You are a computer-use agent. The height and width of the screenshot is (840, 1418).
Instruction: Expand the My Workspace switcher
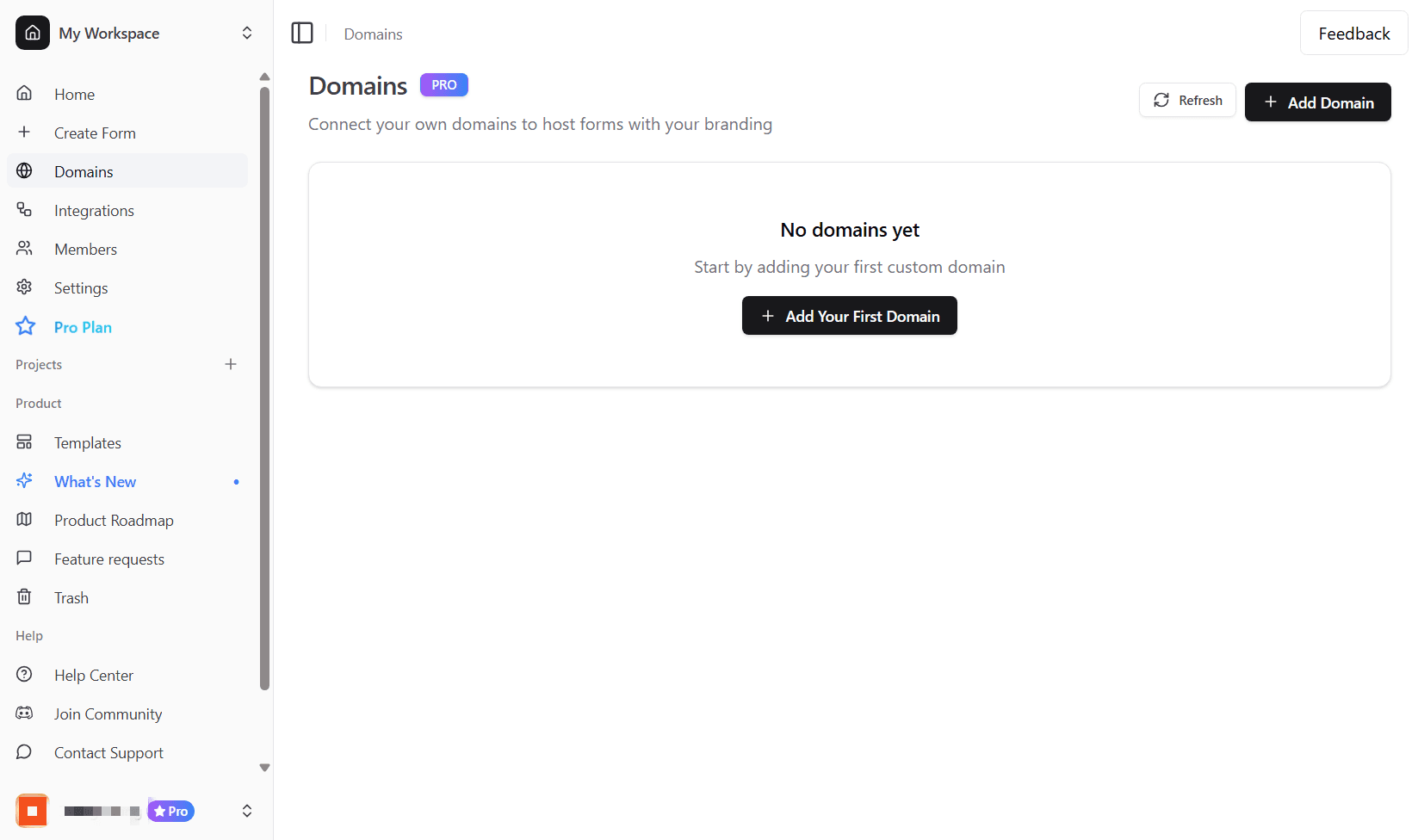click(x=246, y=33)
